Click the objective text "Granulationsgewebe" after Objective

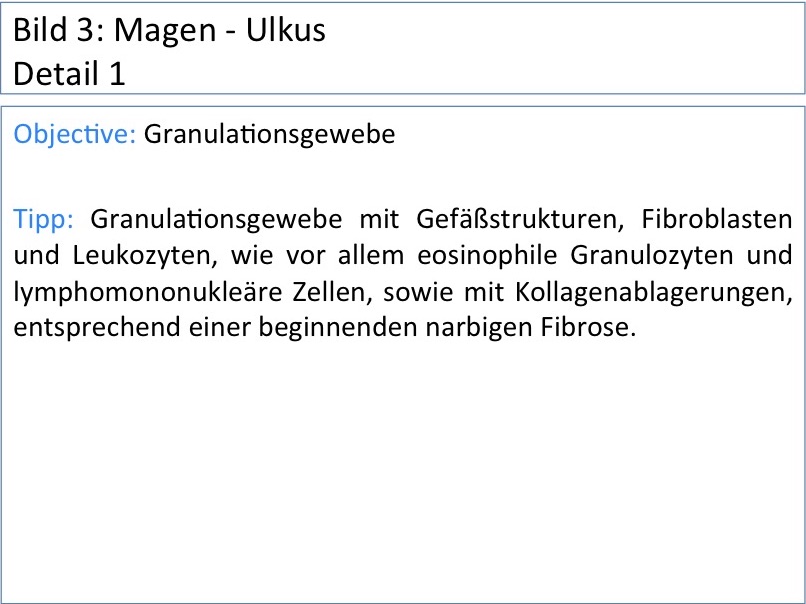pos(269,135)
